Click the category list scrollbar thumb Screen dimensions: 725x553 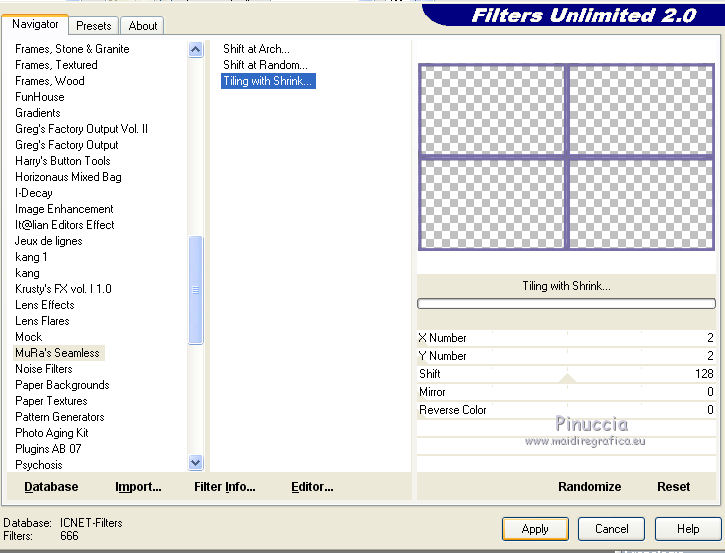pos(196,290)
